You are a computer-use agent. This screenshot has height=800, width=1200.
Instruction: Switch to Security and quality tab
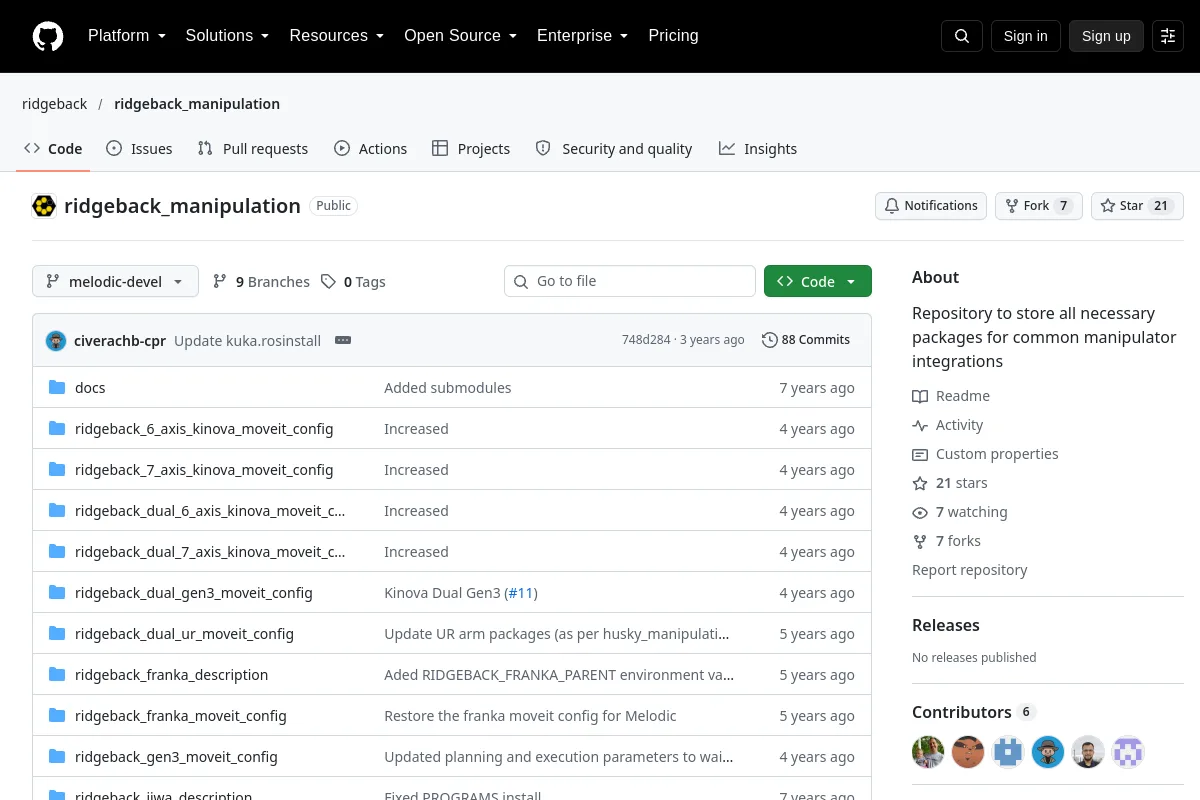pyautogui.click(x=614, y=149)
